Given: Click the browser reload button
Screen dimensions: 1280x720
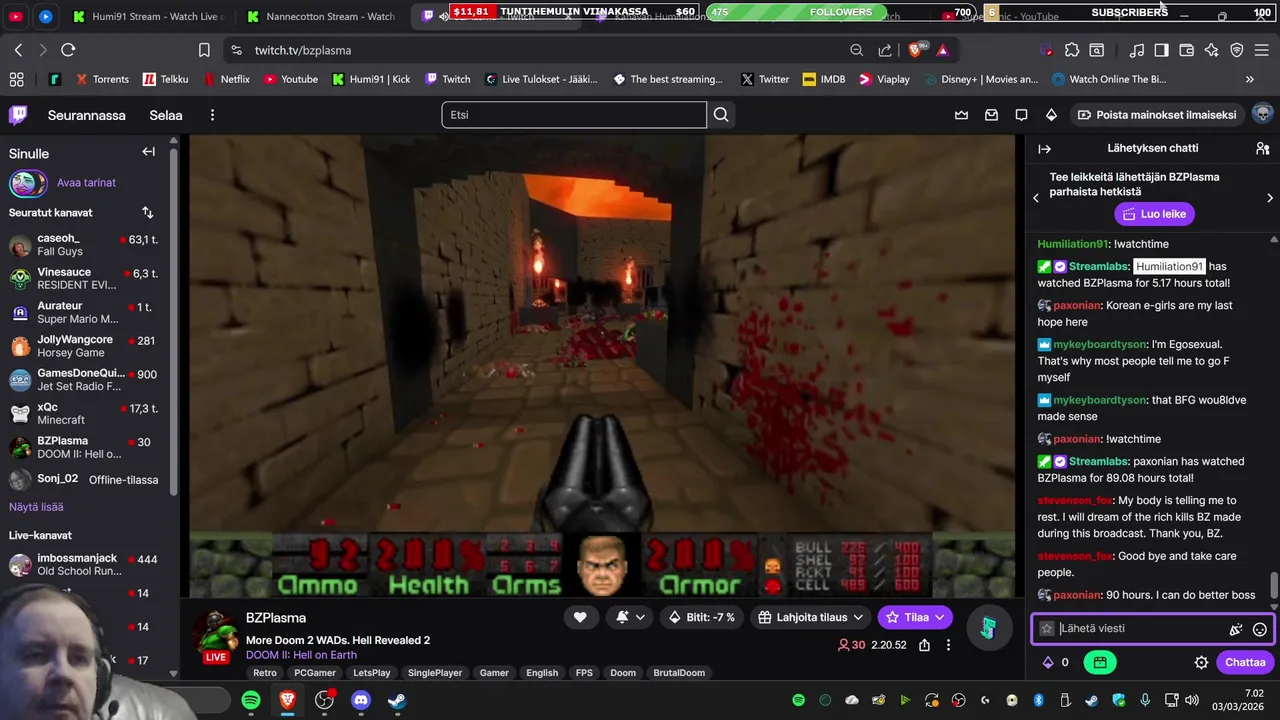Looking at the screenshot, I should [x=68, y=50].
